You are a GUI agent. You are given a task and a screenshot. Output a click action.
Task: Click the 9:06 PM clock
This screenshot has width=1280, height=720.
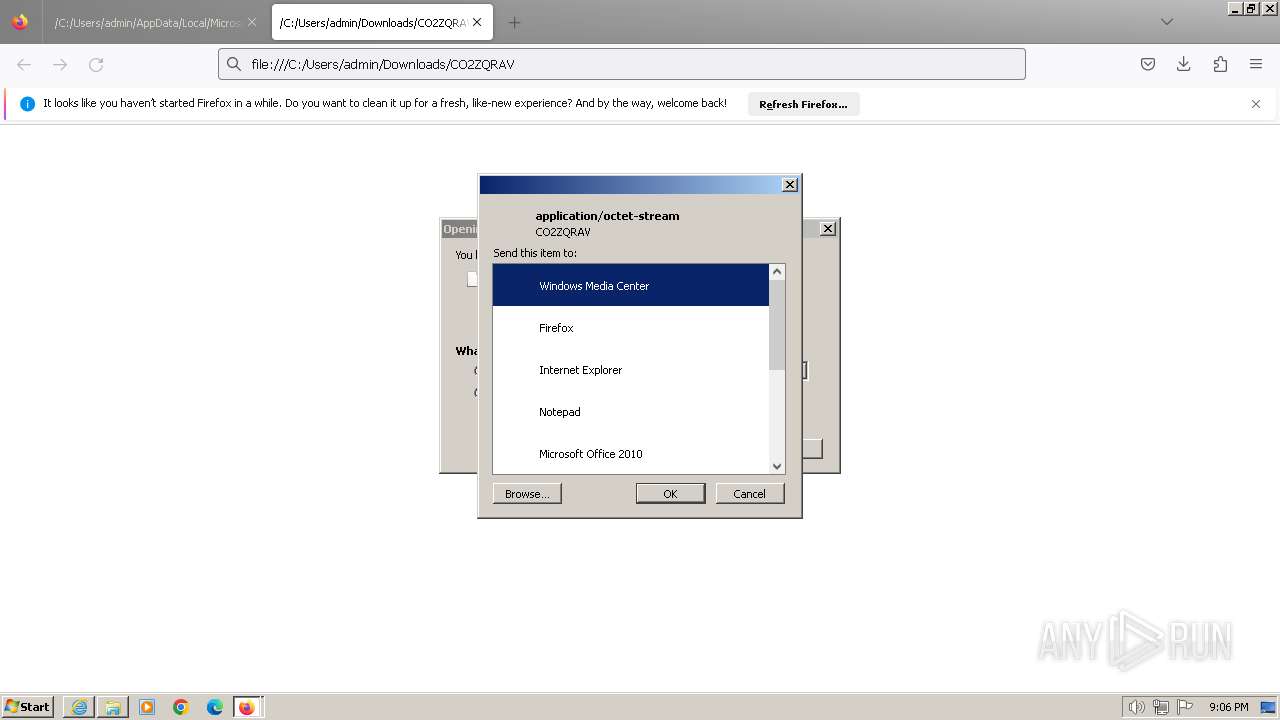(x=1228, y=707)
